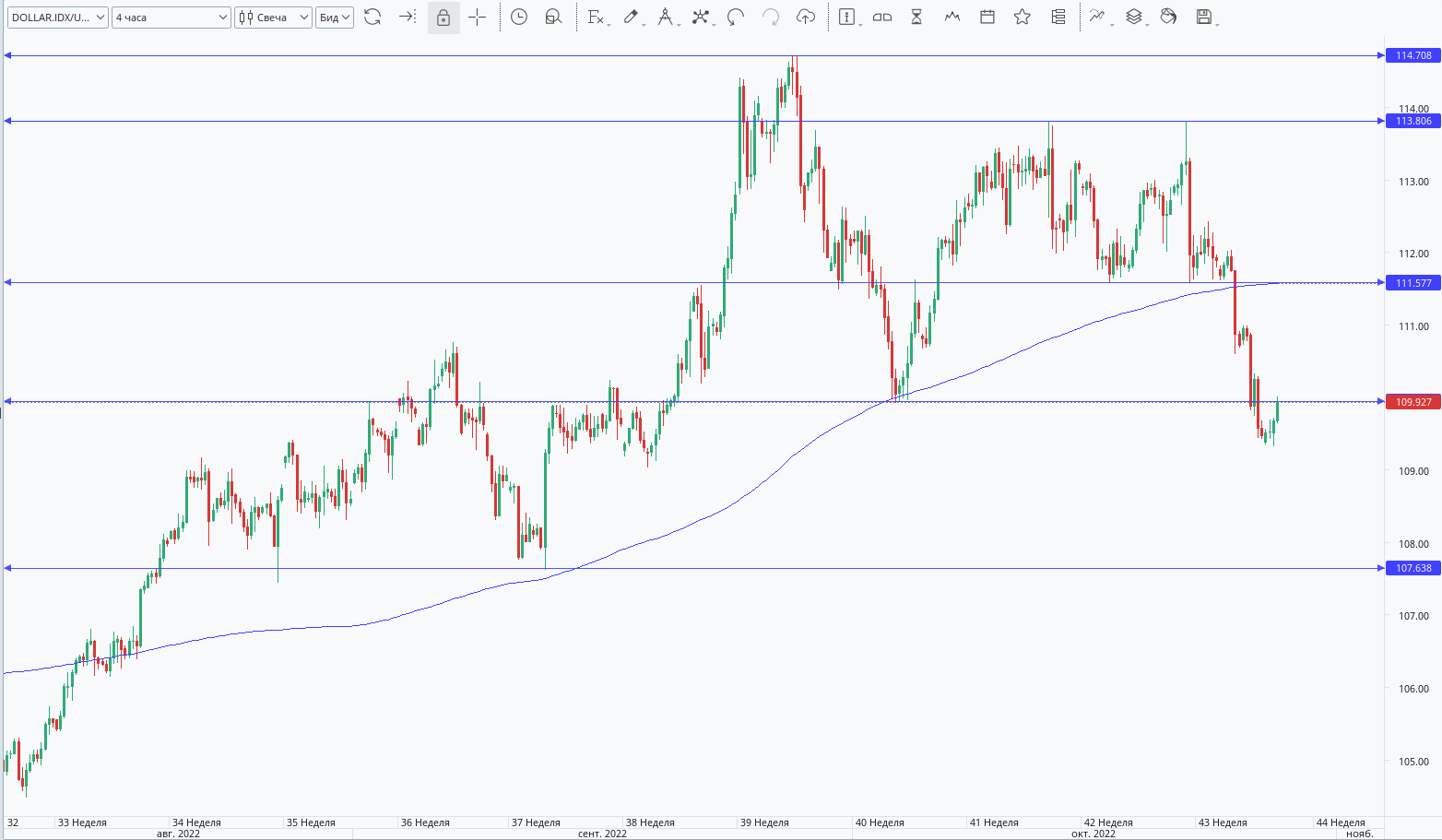Select the 114.708 price level label
The image size is (1442, 840).
(1412, 55)
